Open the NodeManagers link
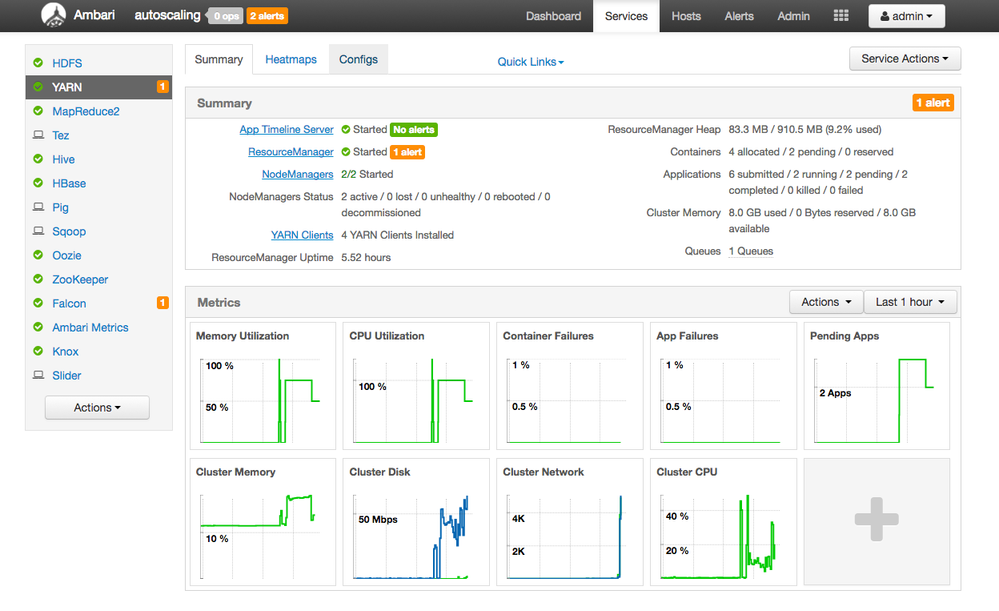The width and height of the screenshot is (999, 611). click(x=298, y=174)
